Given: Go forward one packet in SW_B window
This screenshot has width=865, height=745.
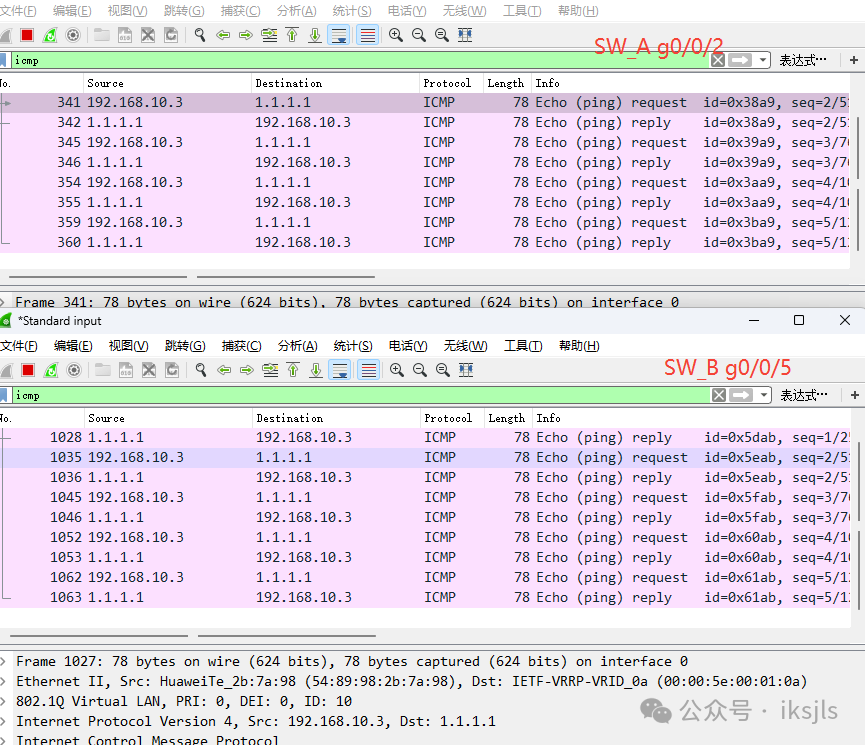Looking at the screenshot, I should 247,370.
